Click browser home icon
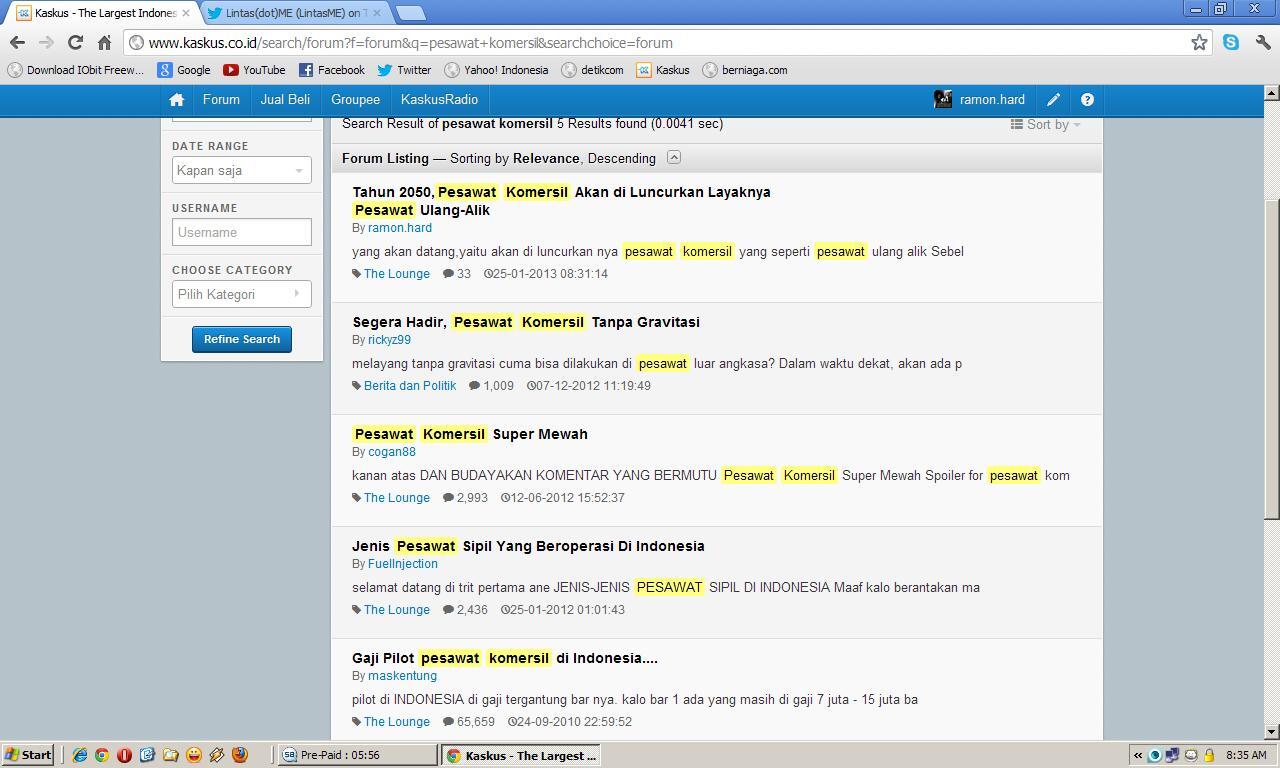The height and width of the screenshot is (768, 1280). point(104,42)
